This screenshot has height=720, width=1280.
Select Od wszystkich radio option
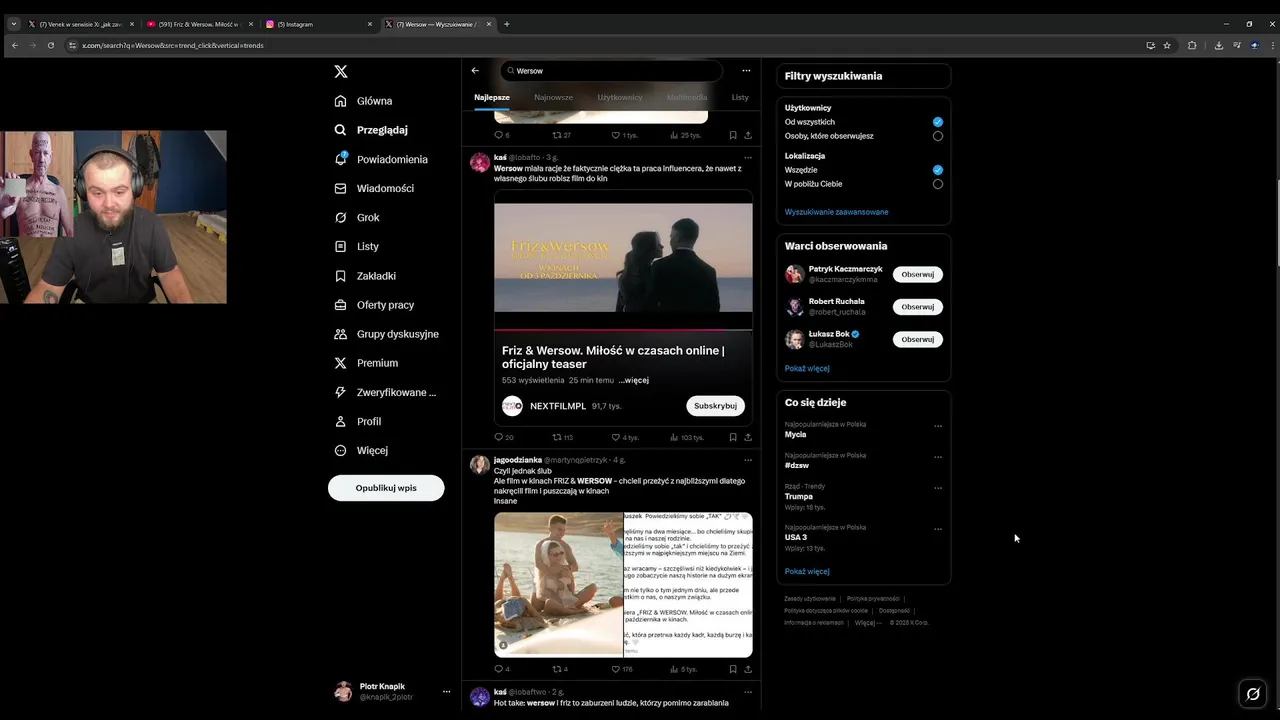pos(938,122)
